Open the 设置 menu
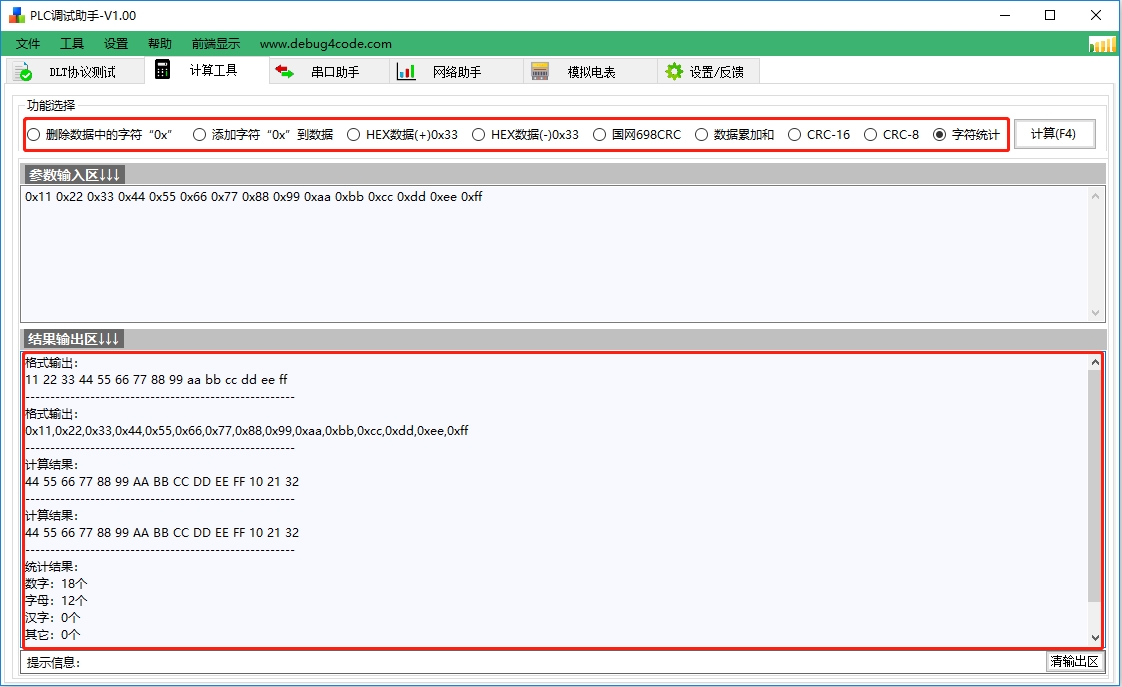1122x687 pixels. (x=115, y=43)
